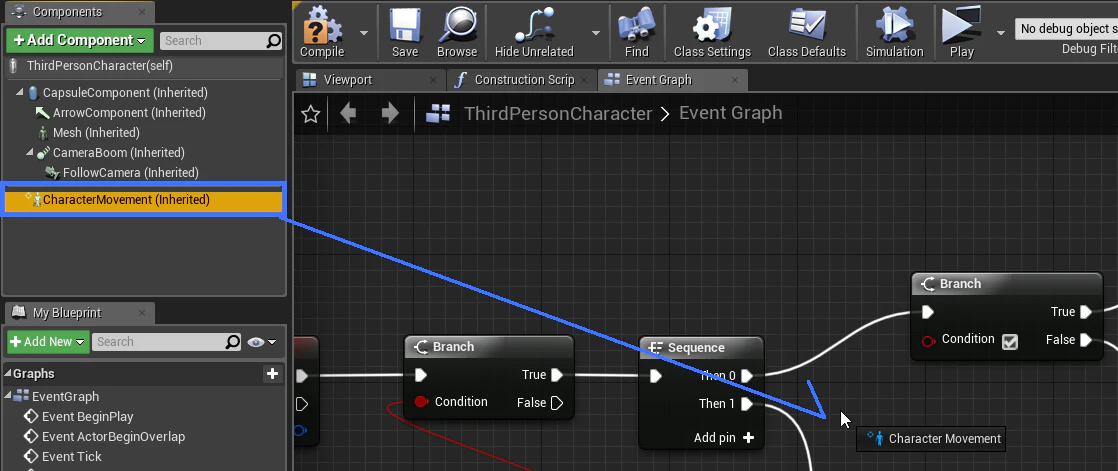This screenshot has height=471, width=1118.
Task: Click the My Blueprint search field
Action: 158,342
